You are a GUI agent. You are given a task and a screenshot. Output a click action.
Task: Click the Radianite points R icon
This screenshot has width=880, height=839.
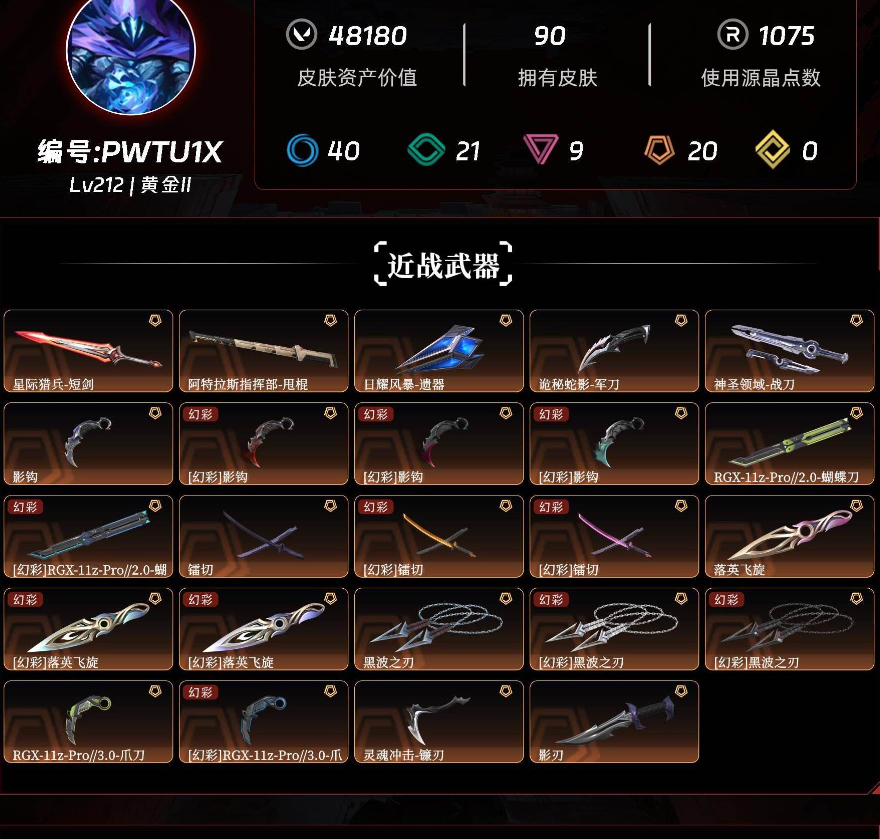732,35
